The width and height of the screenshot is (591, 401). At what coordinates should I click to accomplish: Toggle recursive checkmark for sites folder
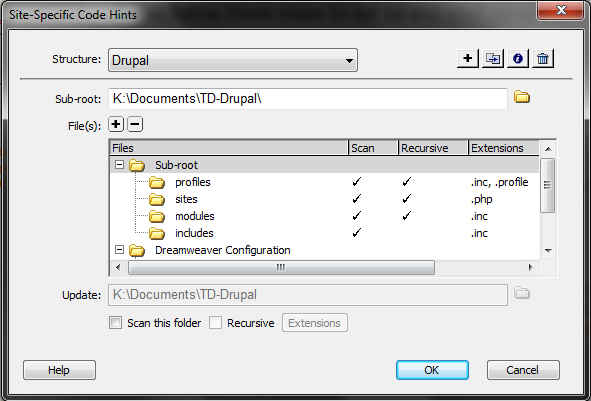click(406, 199)
